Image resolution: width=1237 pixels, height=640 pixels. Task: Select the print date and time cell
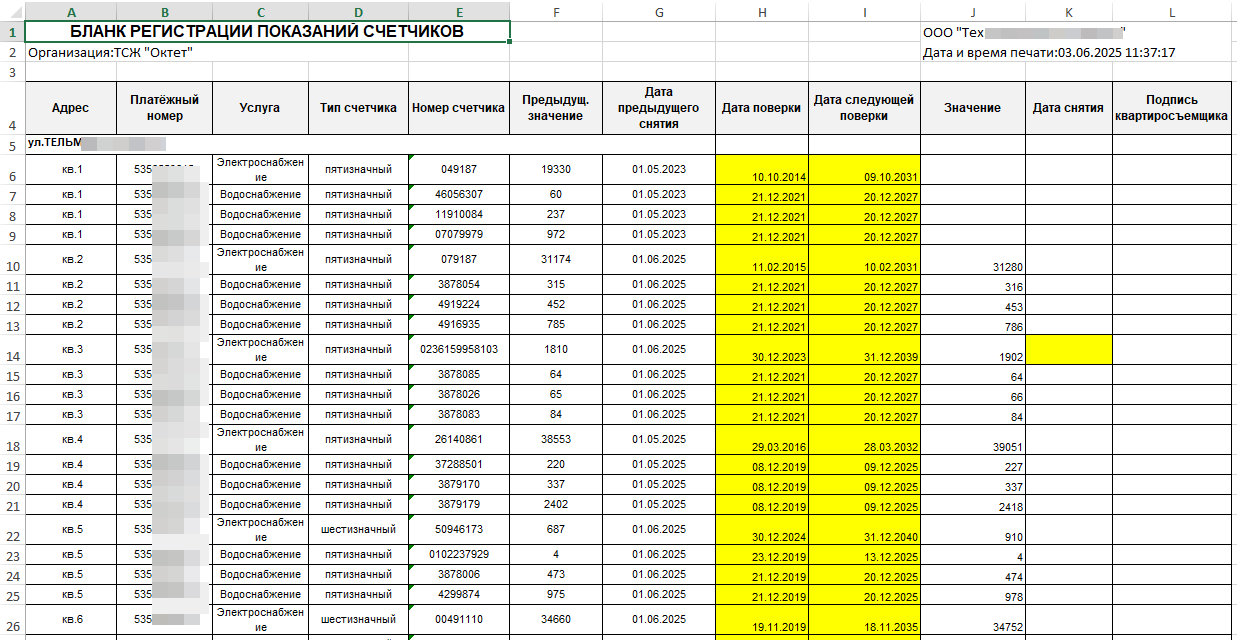[x=1048, y=52]
